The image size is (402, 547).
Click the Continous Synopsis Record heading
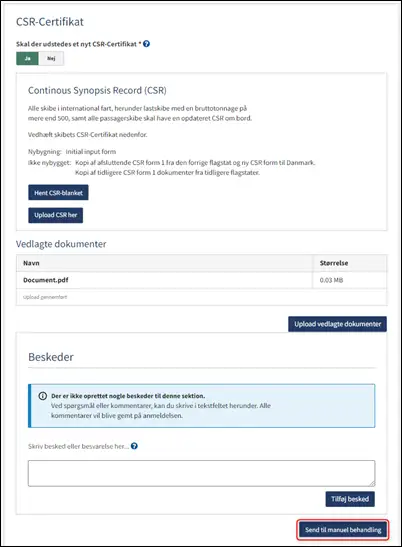tap(97, 91)
